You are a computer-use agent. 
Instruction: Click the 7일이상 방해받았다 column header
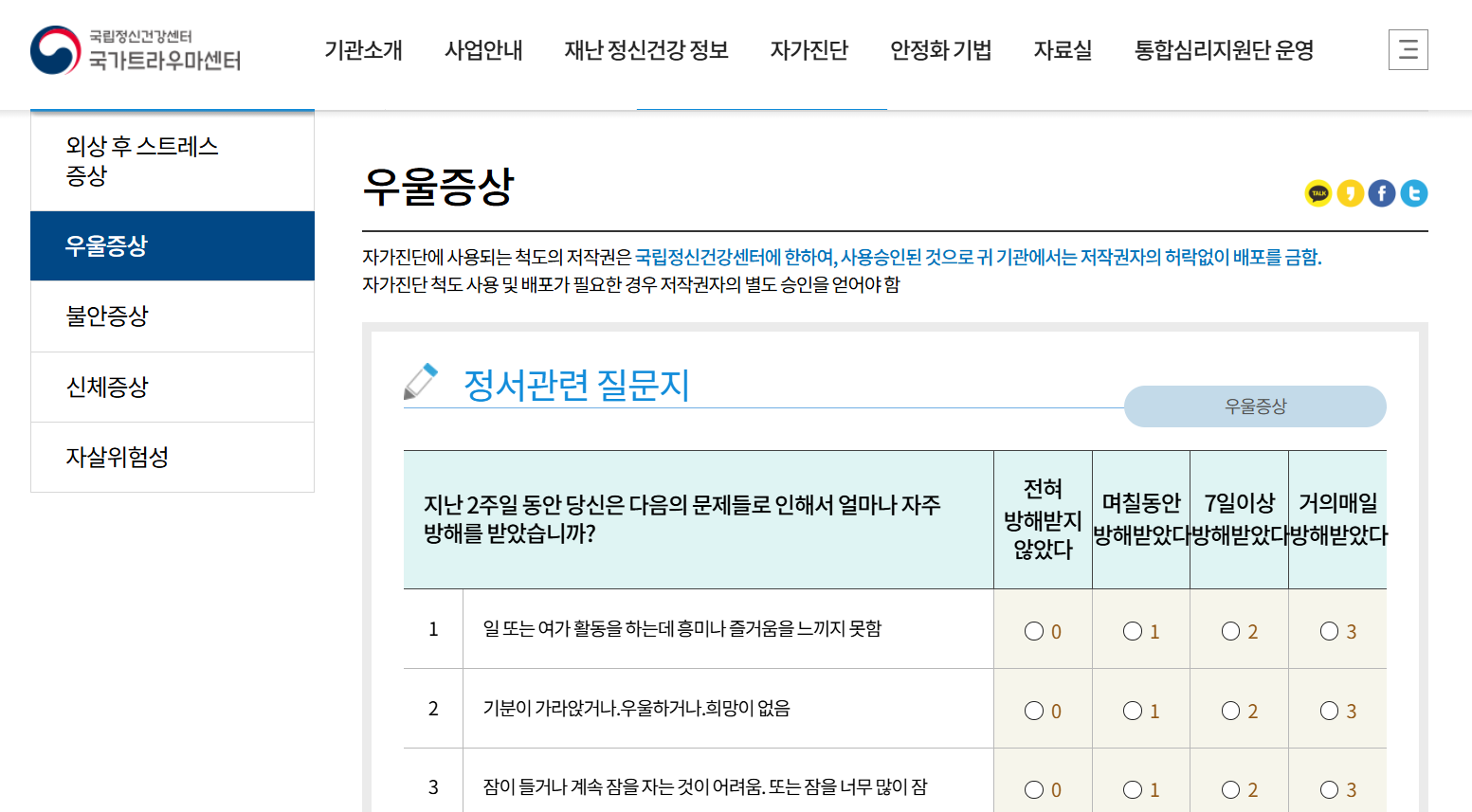coord(1240,519)
